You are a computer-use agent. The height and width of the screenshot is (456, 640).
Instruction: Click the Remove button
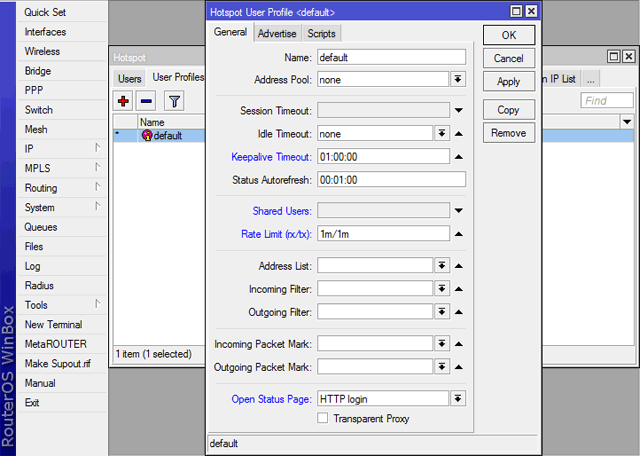tap(509, 133)
